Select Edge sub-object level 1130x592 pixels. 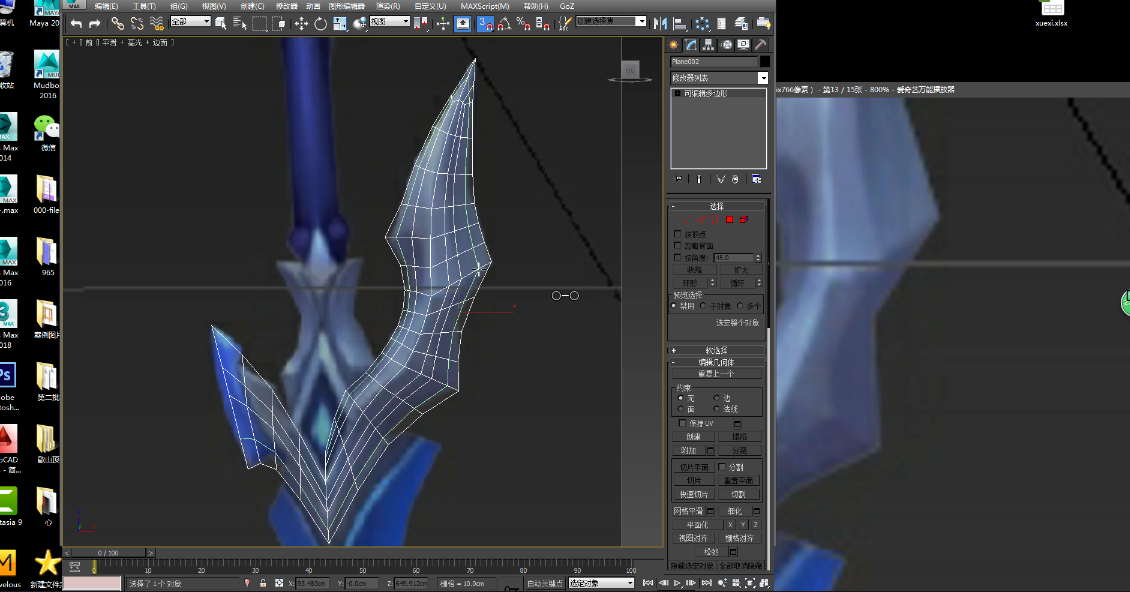pos(700,219)
